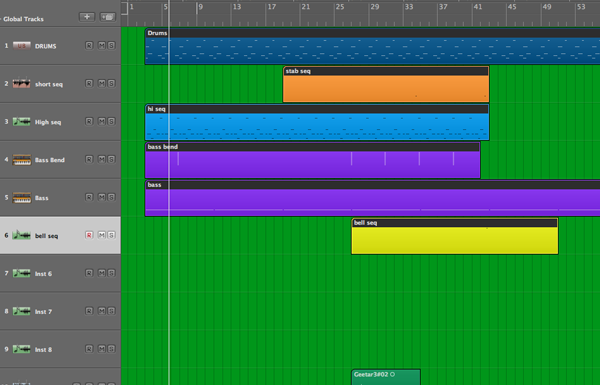Click the Inst 6 track icon

(22, 273)
